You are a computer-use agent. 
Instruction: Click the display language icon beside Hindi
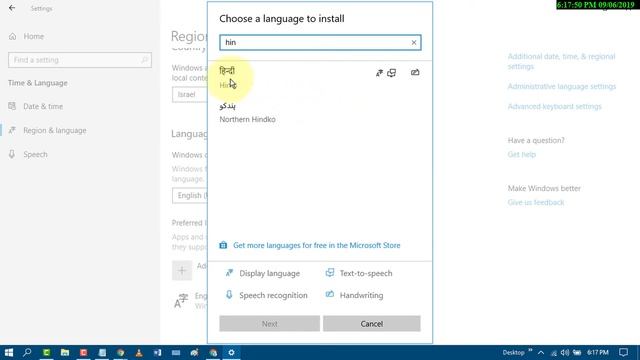click(379, 73)
